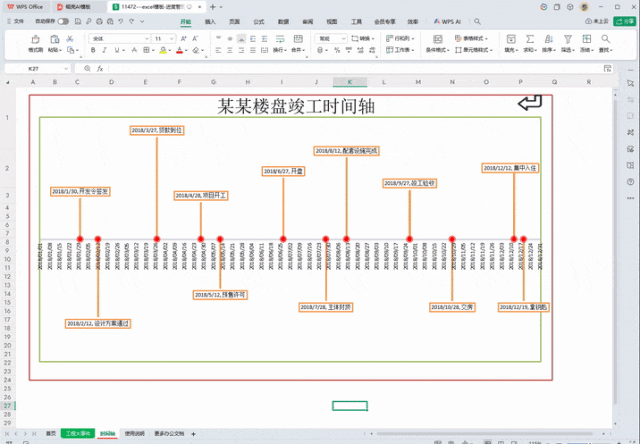Click the formula bar input field
This screenshot has height=444, width=640.
pyautogui.click(x=355, y=69)
